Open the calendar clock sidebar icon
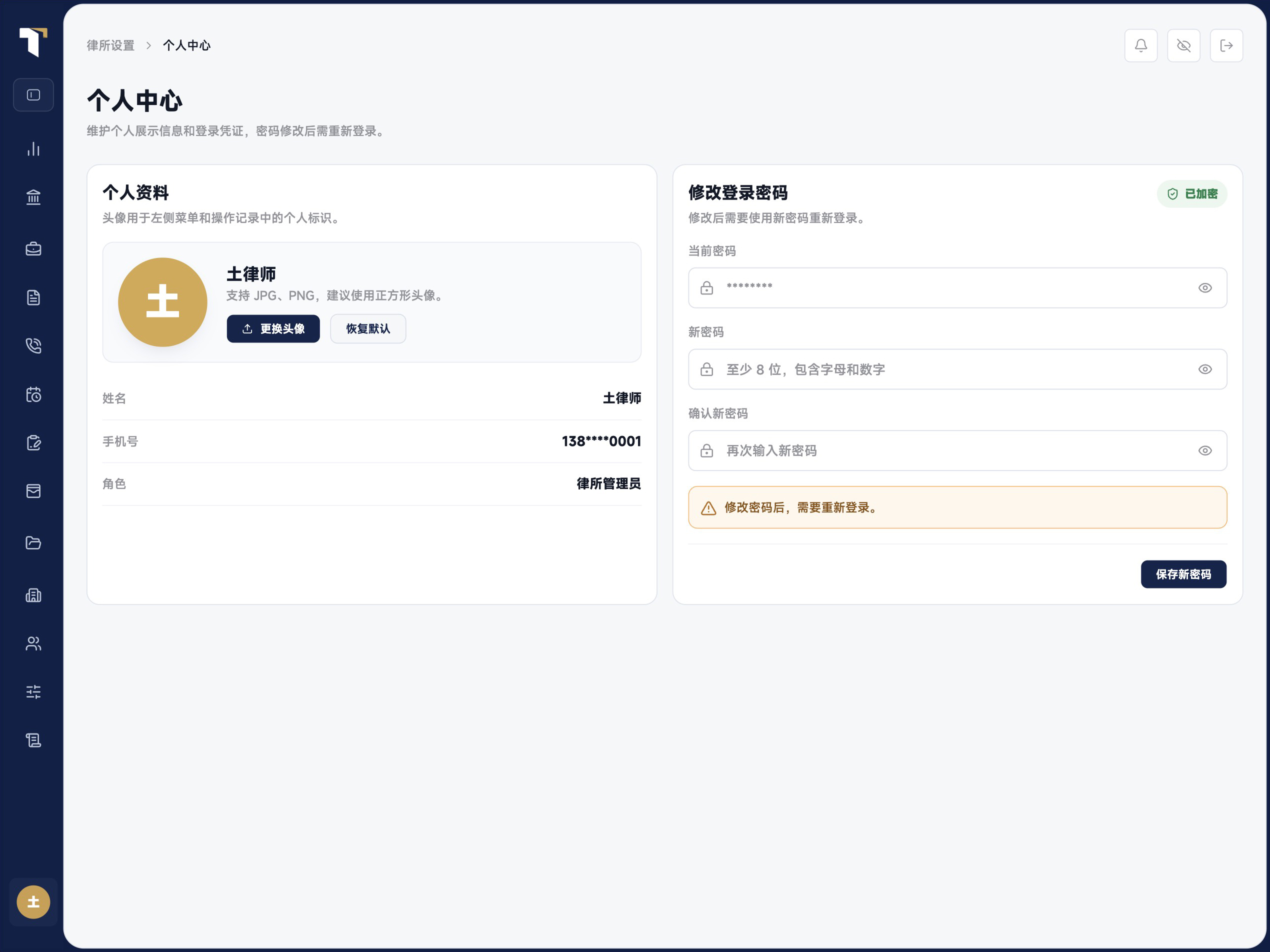The width and height of the screenshot is (1270, 952). click(33, 395)
